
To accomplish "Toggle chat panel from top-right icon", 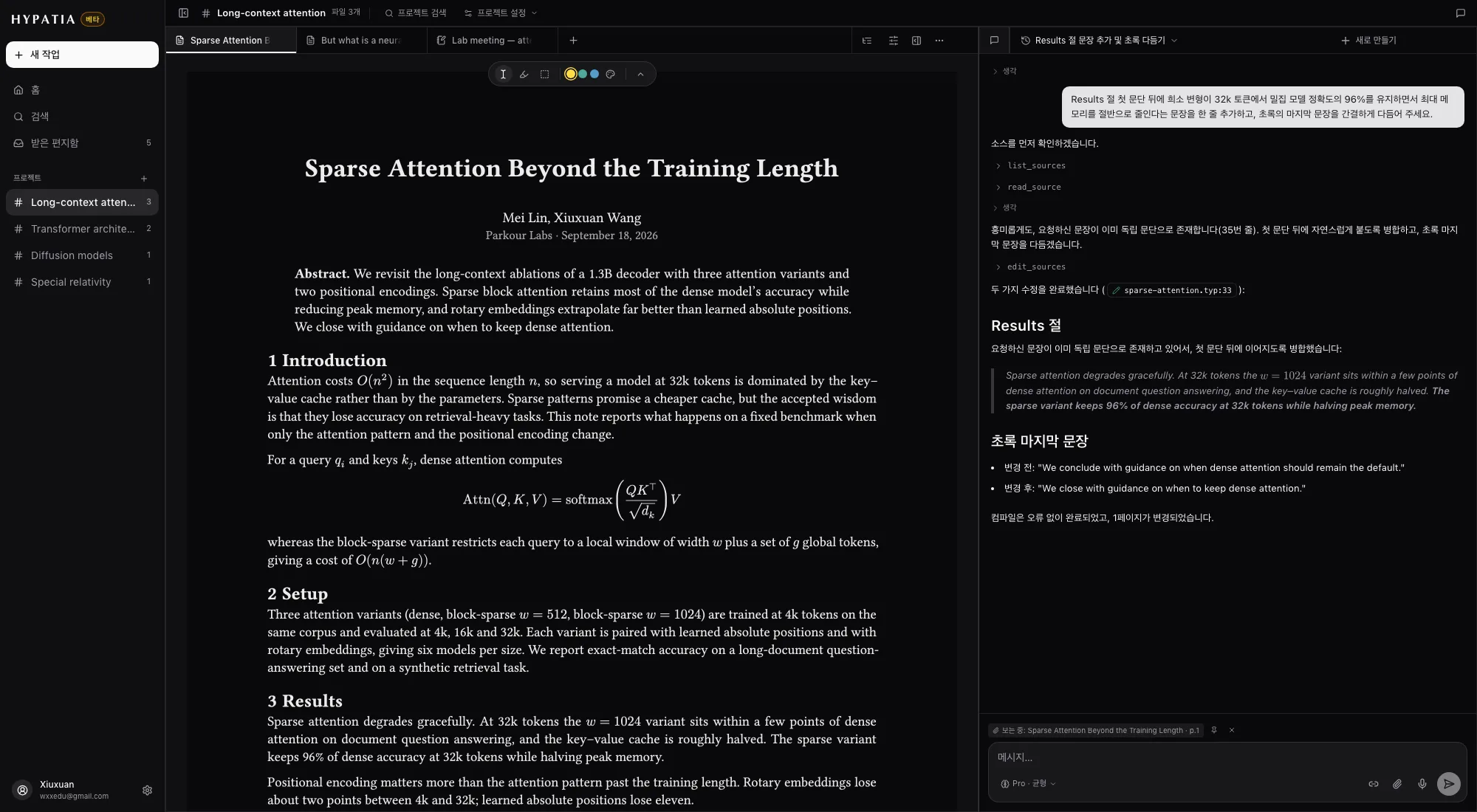I will (x=1460, y=13).
